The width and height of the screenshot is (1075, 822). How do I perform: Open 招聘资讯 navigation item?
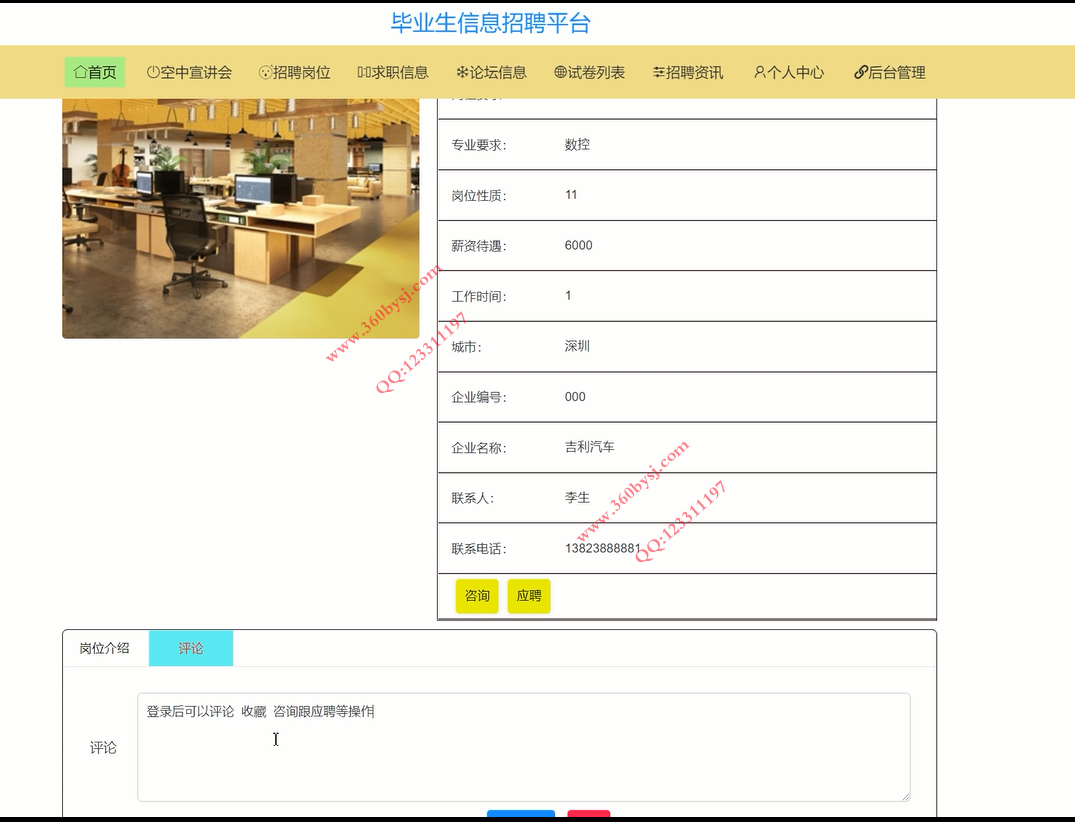688,72
